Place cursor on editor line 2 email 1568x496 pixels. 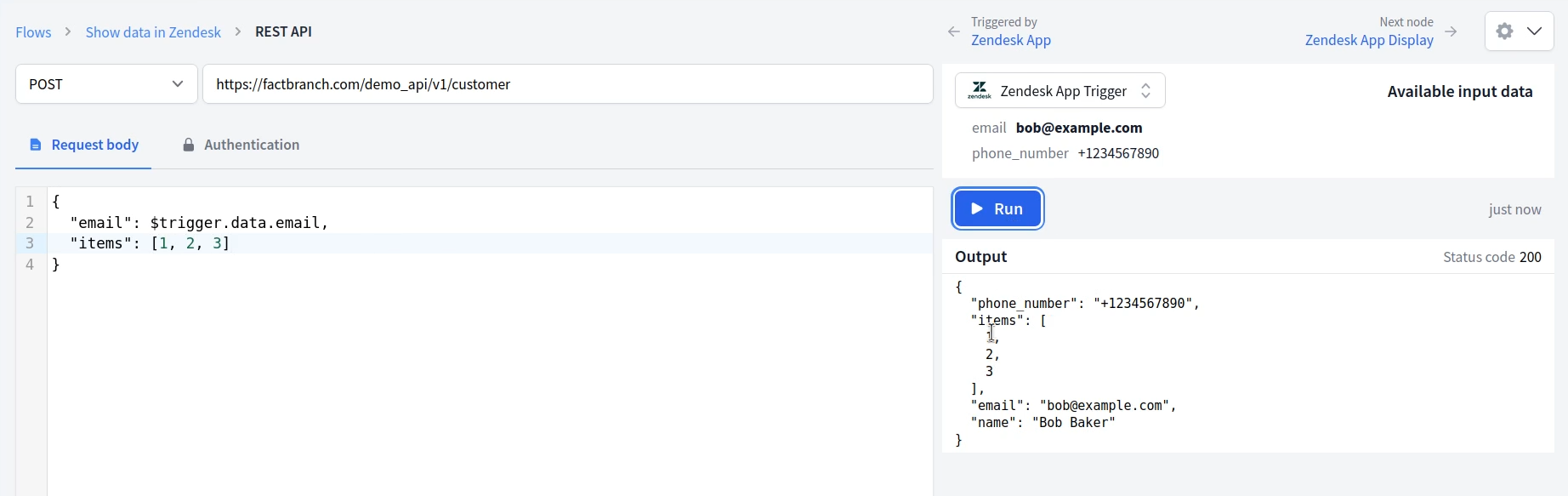(199, 223)
